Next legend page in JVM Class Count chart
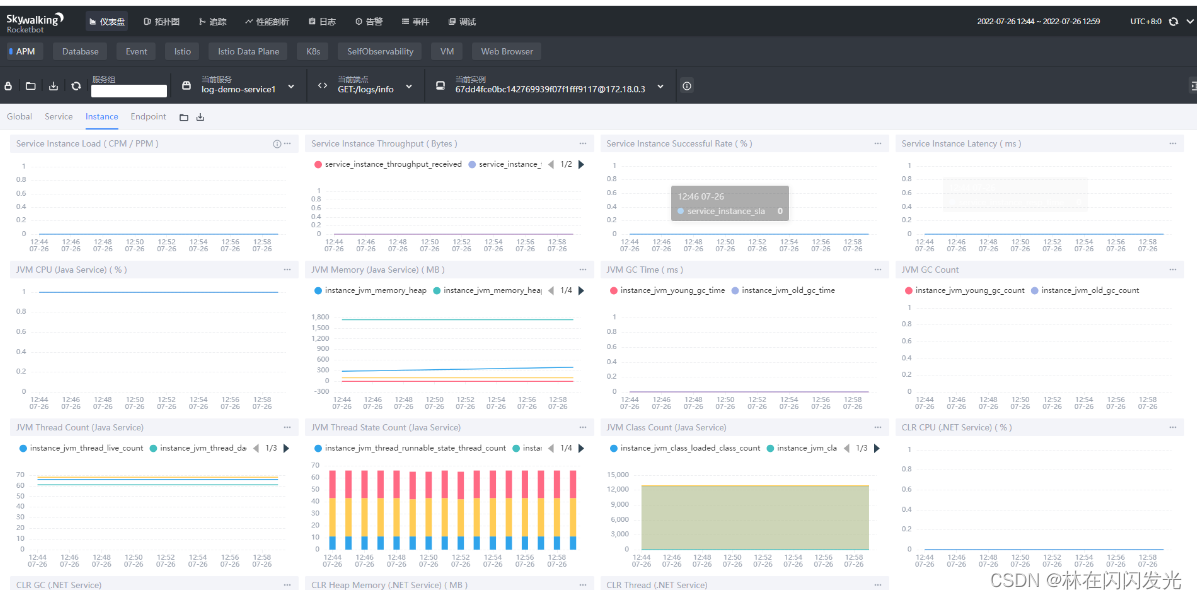 876,448
